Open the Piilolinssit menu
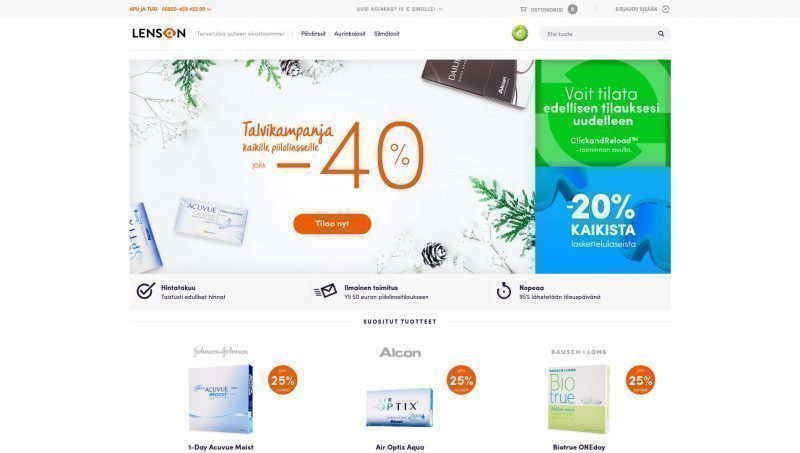 (313, 34)
